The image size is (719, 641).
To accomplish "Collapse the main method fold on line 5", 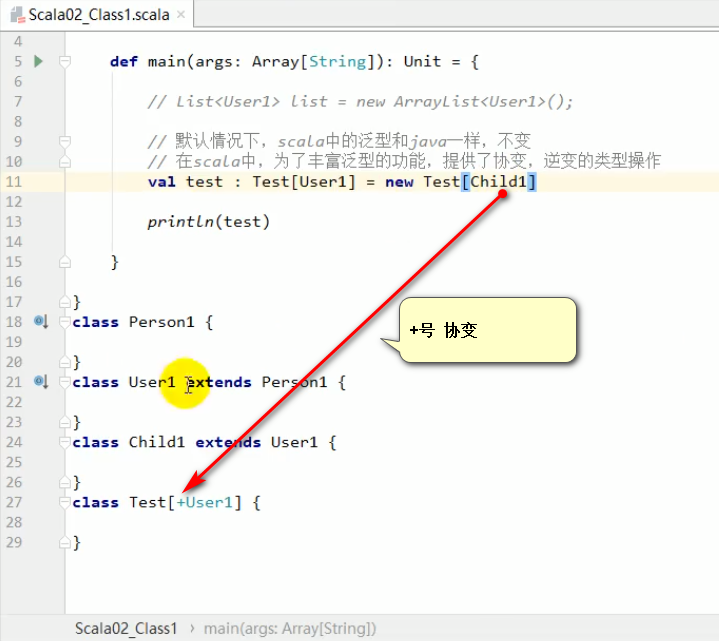I will click(x=65, y=61).
